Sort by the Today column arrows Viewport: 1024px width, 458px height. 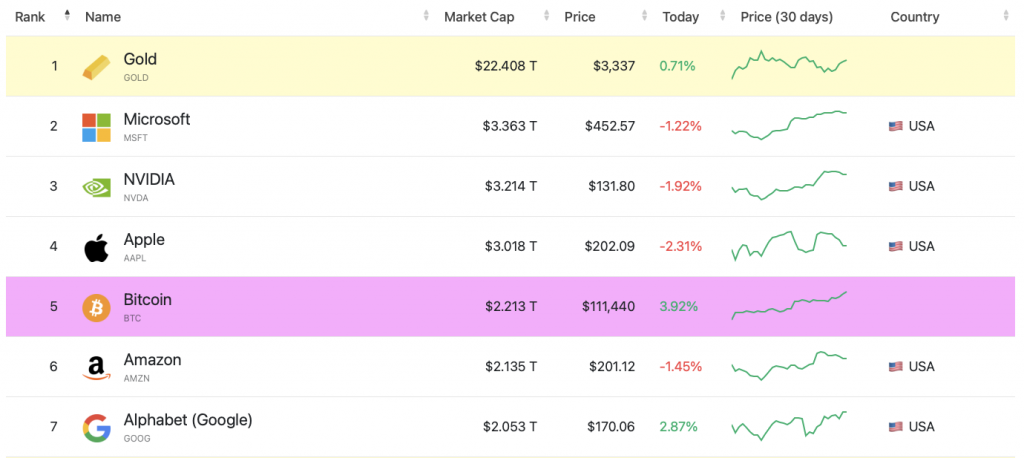click(x=722, y=15)
